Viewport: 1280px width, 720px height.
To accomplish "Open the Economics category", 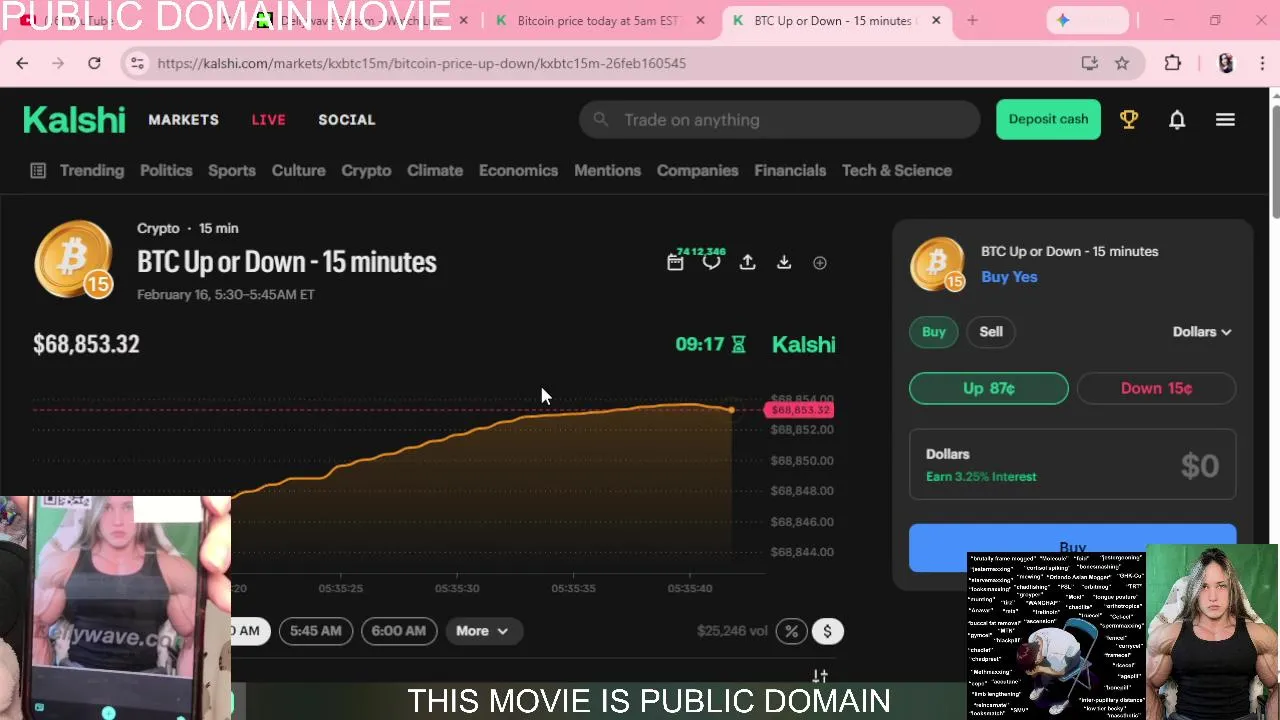I will click(518, 171).
